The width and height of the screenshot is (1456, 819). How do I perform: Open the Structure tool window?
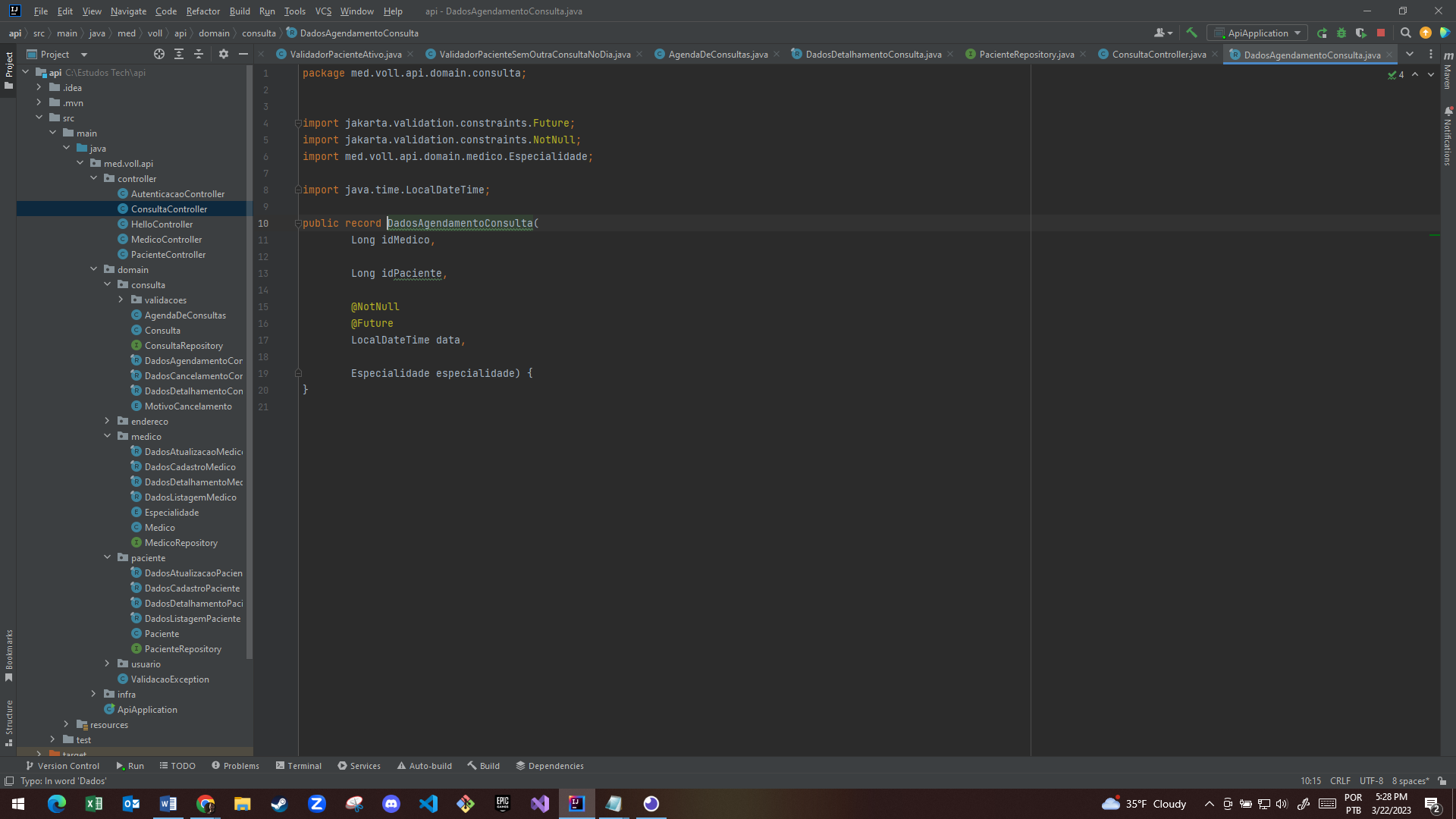point(9,723)
